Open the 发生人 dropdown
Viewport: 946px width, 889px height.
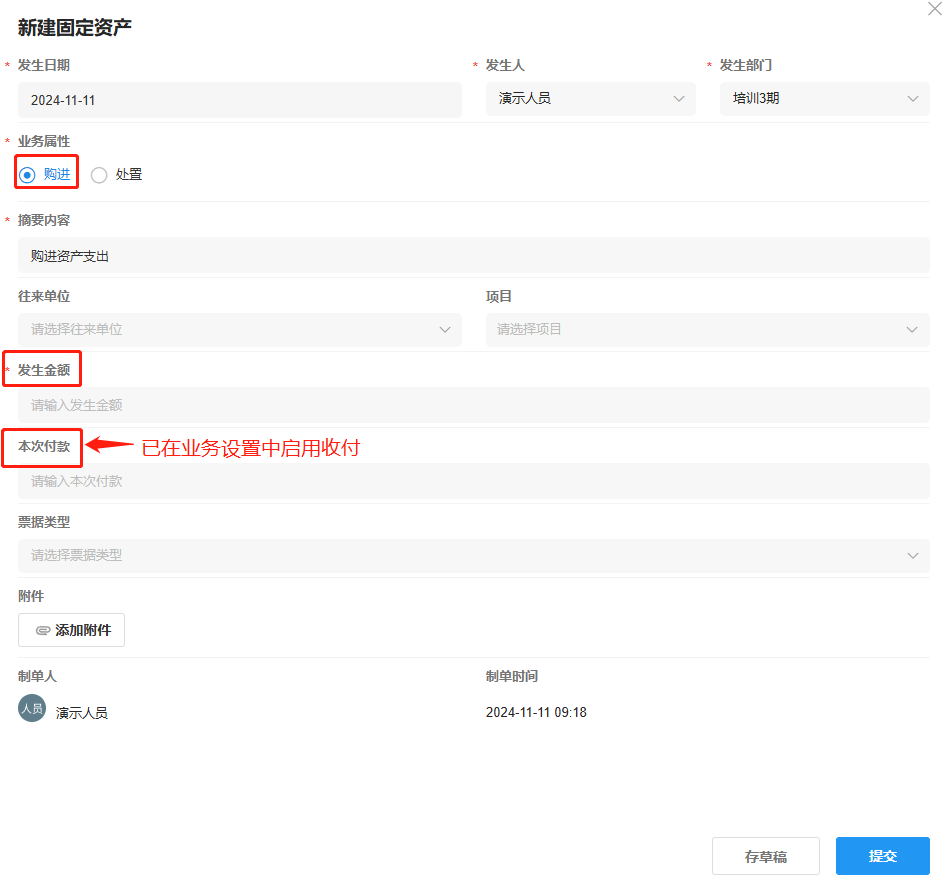(x=590, y=99)
